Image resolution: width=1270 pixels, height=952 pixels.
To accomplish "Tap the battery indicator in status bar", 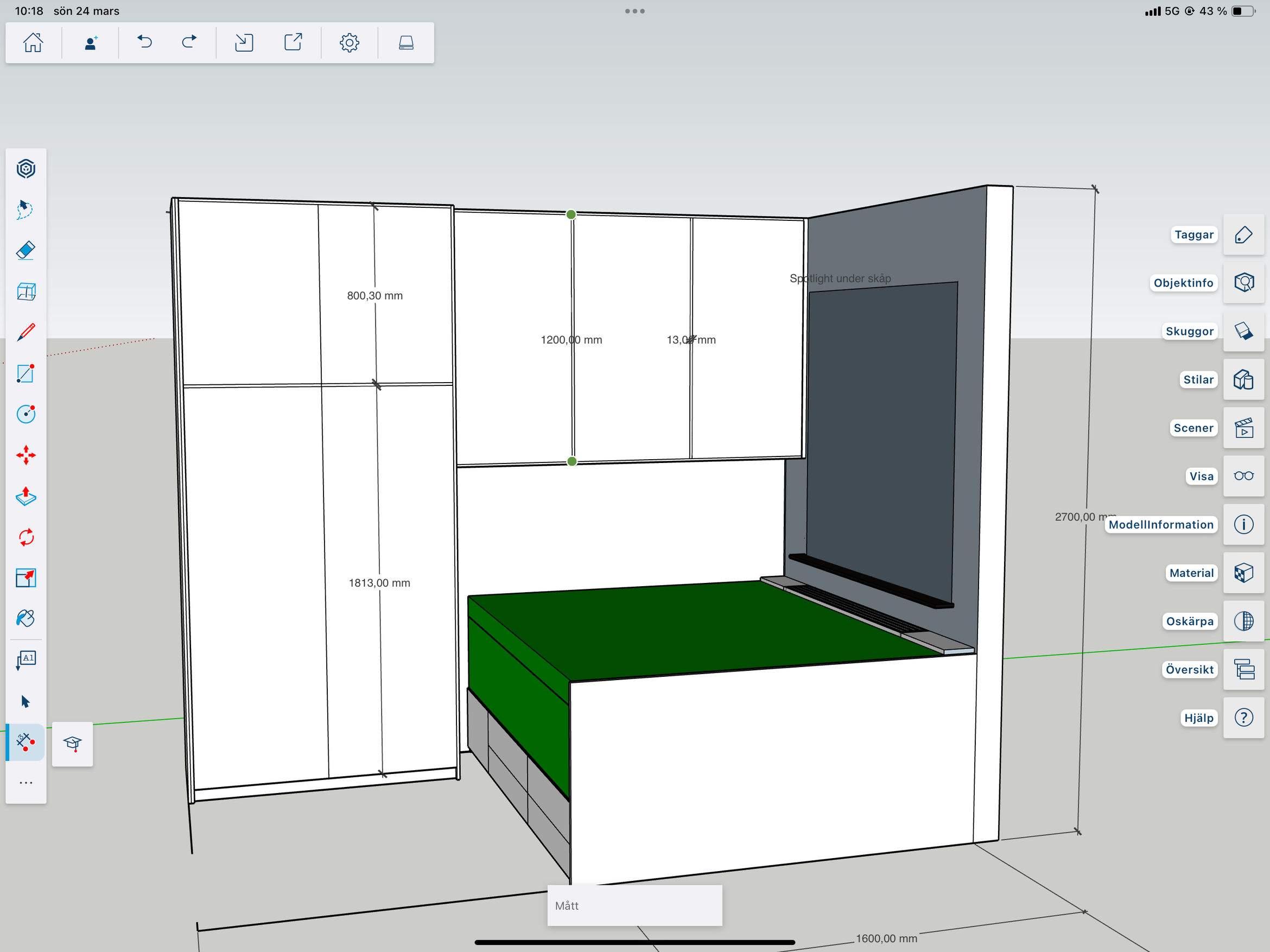I will pos(1243,11).
